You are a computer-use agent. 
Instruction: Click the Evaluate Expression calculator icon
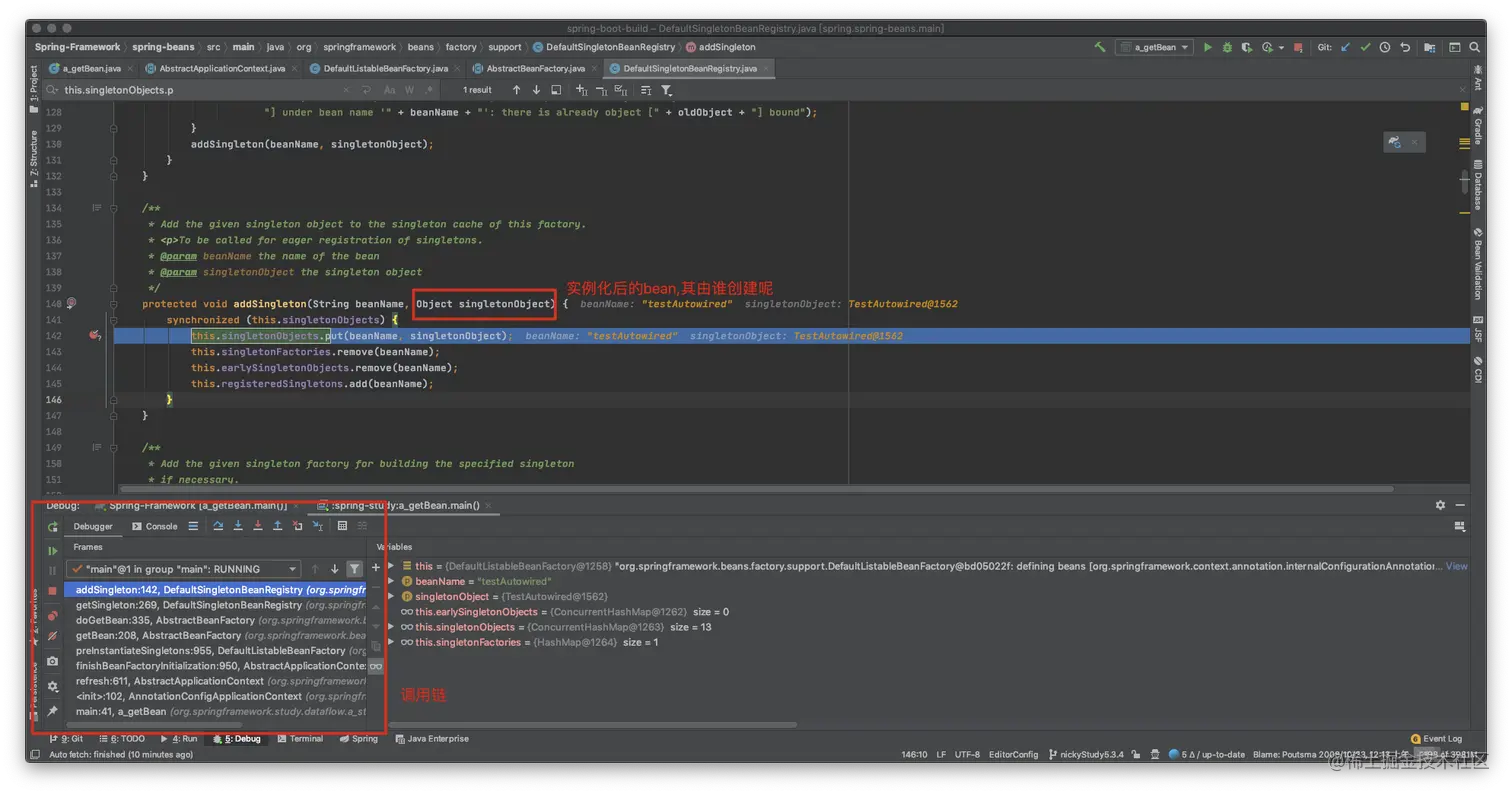tap(342, 526)
